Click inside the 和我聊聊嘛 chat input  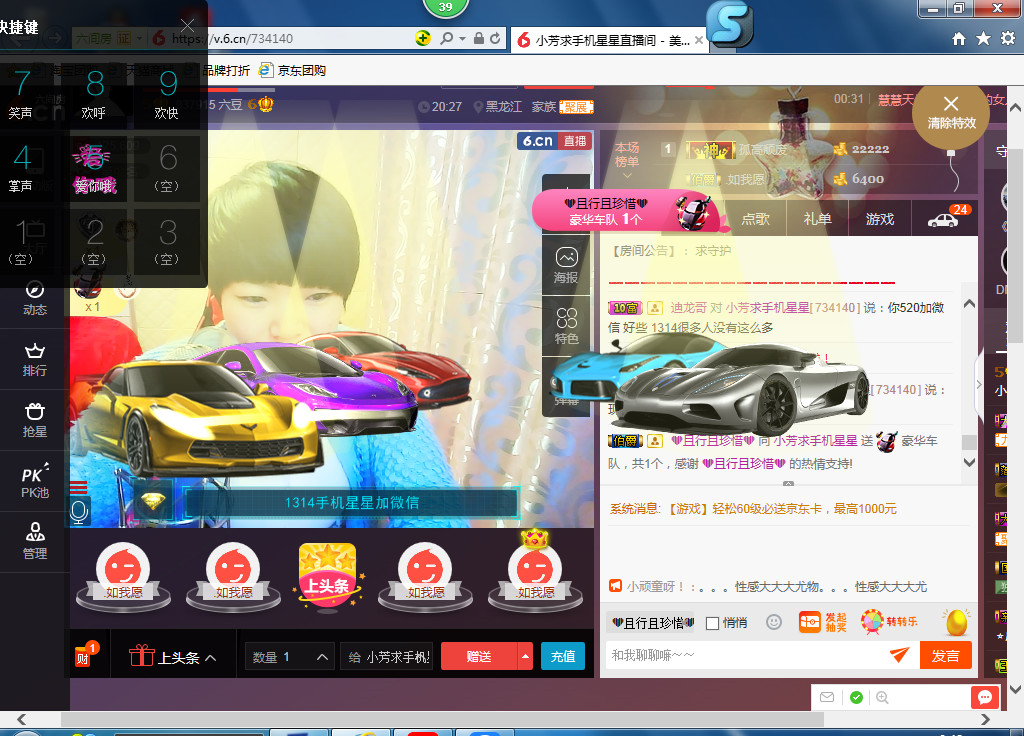click(746, 655)
